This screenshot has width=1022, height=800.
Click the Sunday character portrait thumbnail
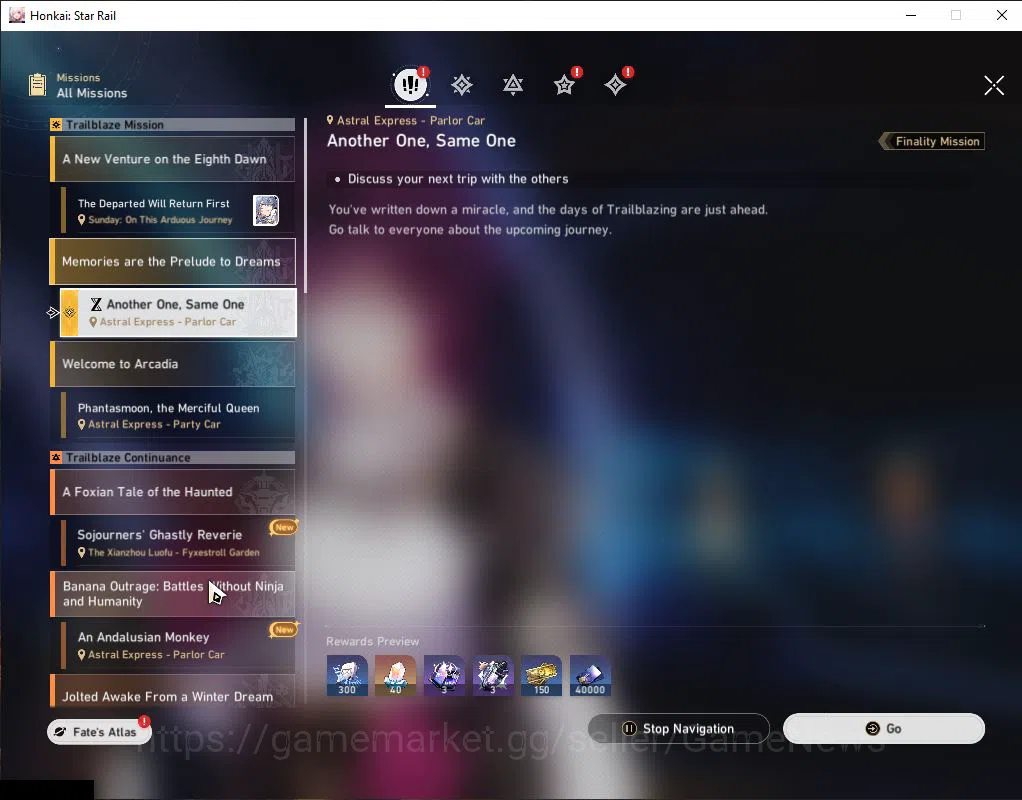[266, 211]
